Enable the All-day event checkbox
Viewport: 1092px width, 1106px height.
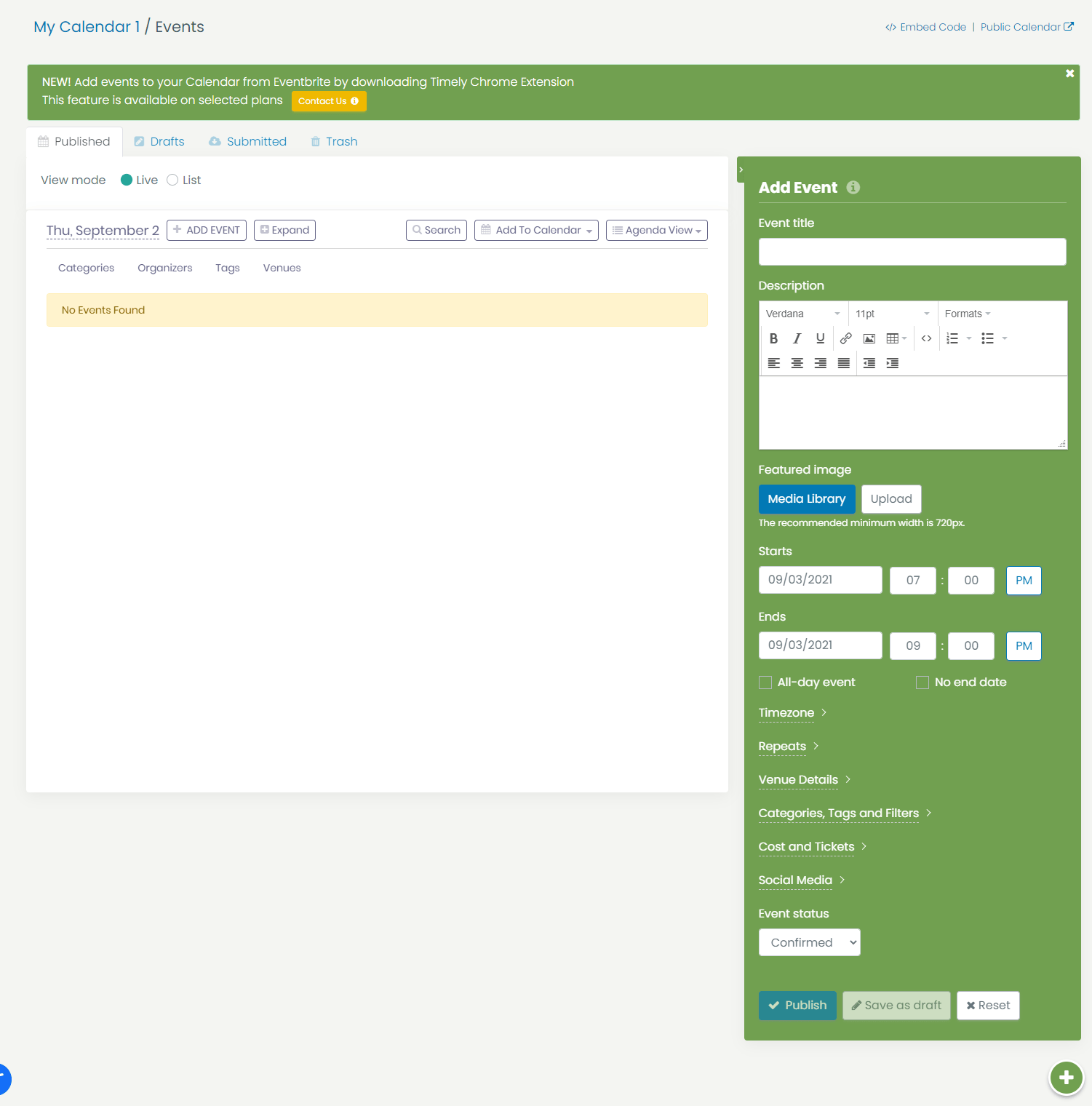coord(765,683)
